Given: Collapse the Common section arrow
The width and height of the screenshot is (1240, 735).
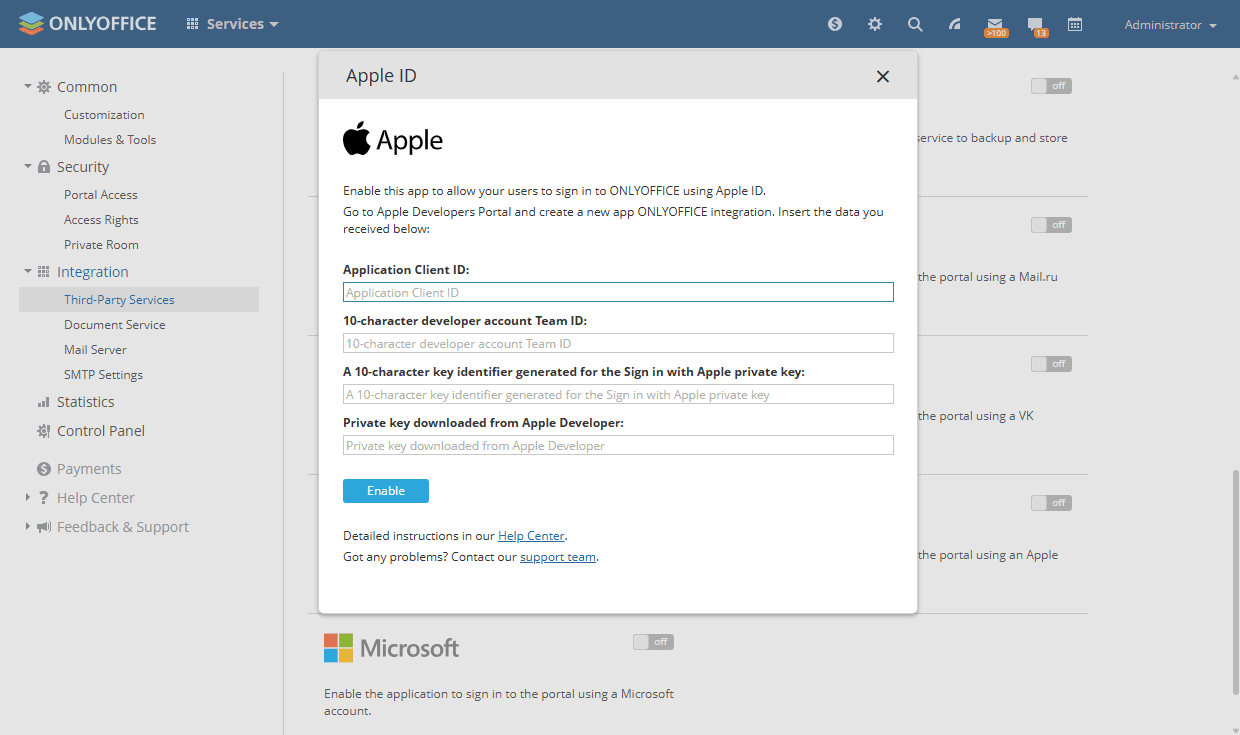Looking at the screenshot, I should click(28, 87).
